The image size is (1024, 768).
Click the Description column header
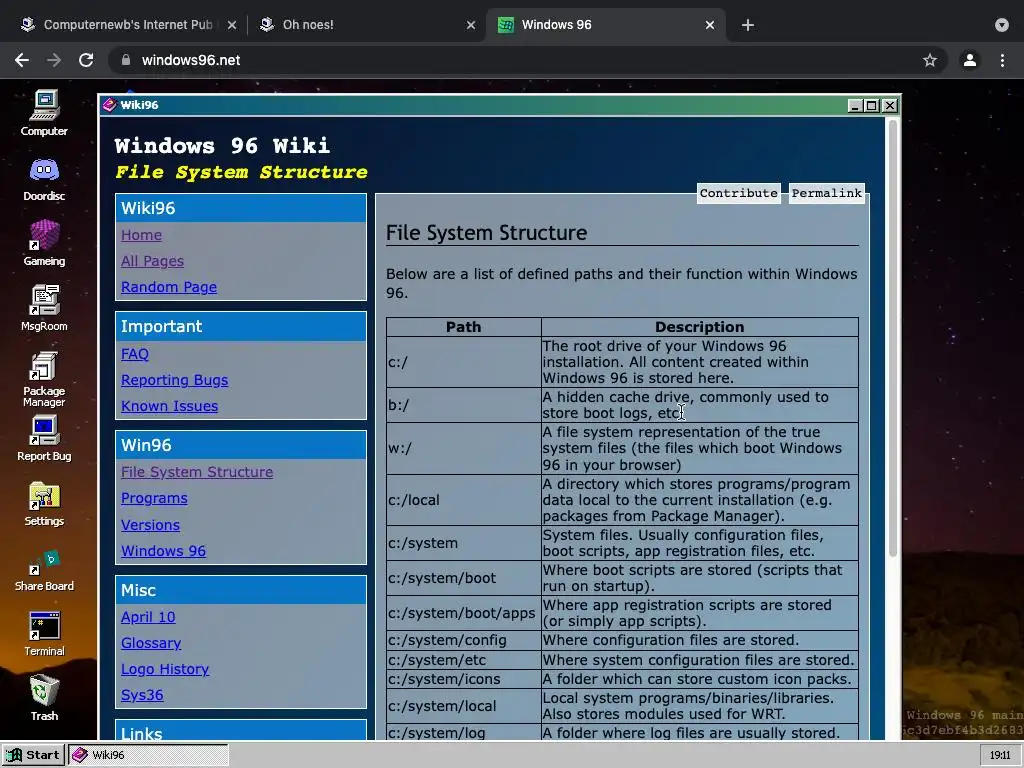(699, 327)
